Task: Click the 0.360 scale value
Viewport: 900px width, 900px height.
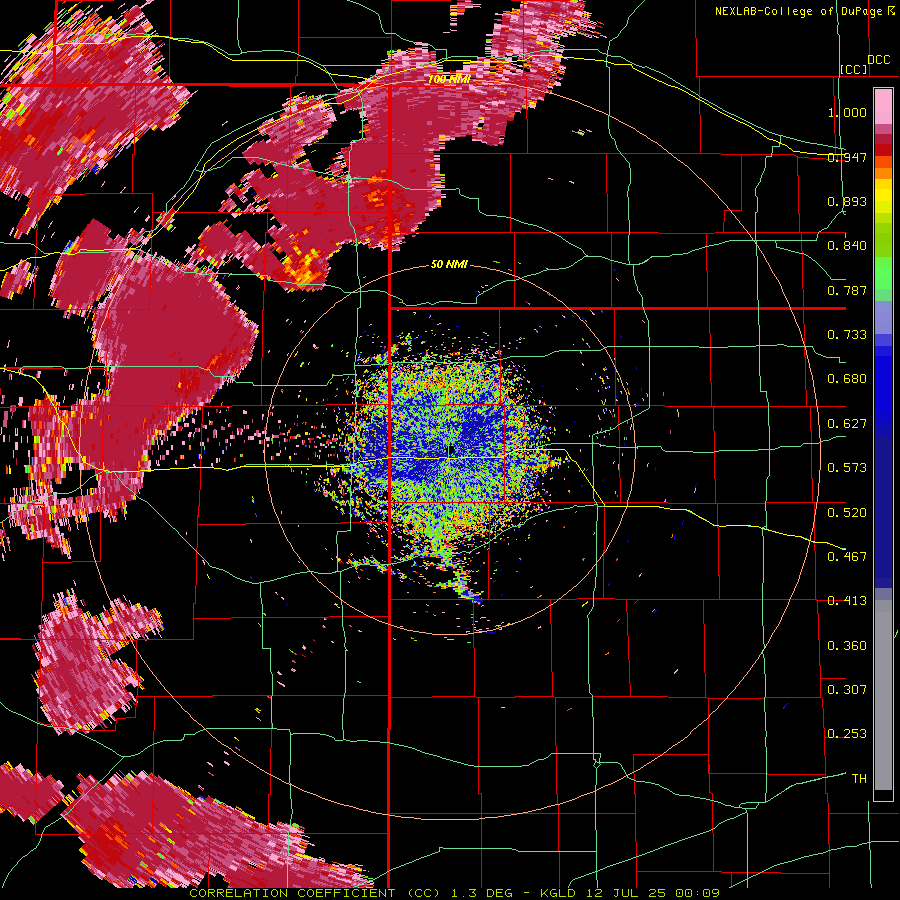Action: tap(847, 646)
